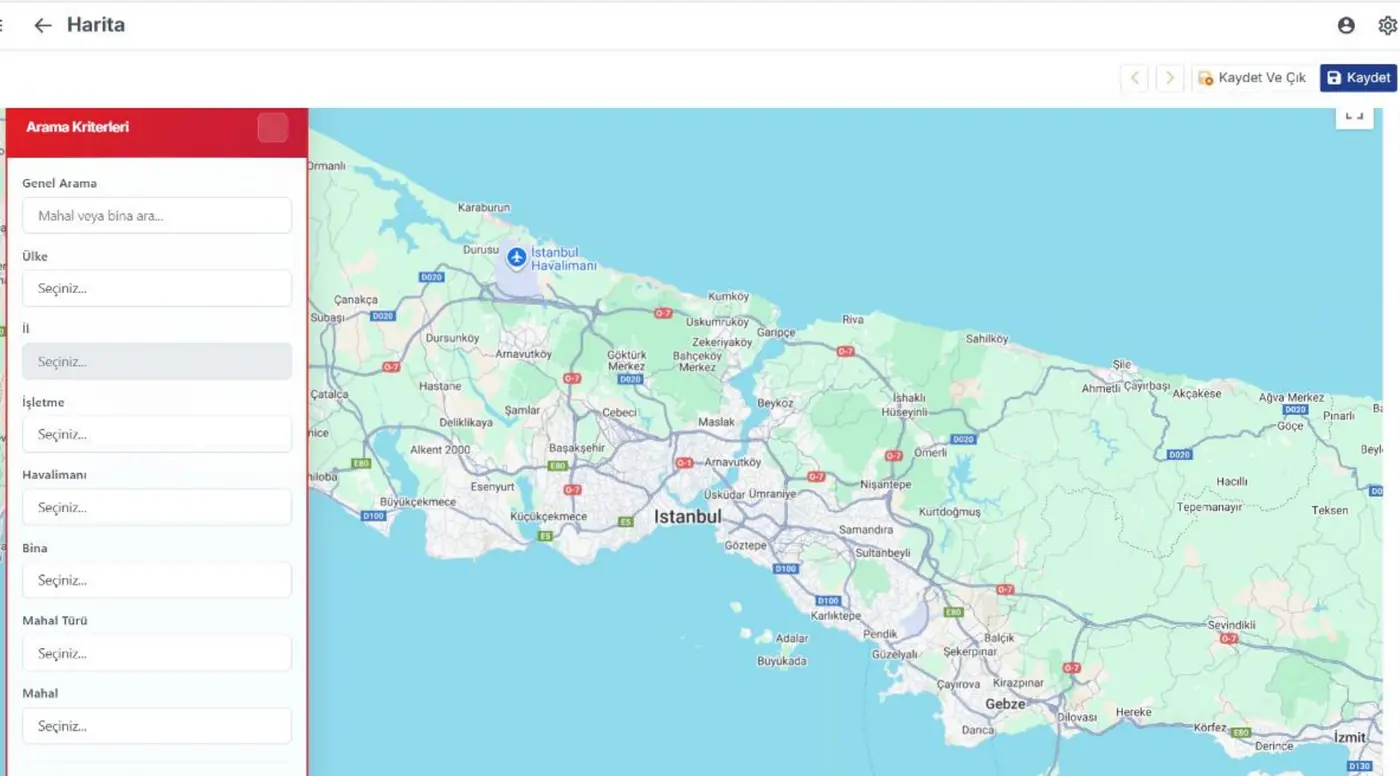Image resolution: width=1400 pixels, height=776 pixels.
Task: Open the Mahal Türü dropdown
Action: click(x=157, y=653)
